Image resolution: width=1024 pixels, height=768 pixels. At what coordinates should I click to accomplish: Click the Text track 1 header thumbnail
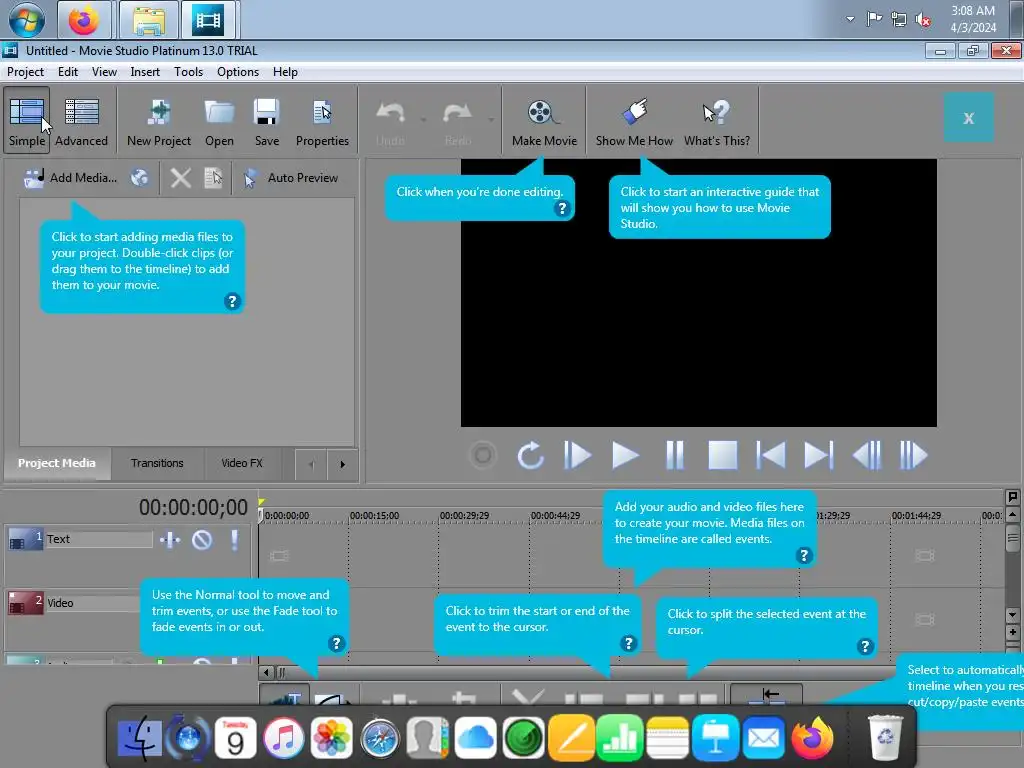25,539
